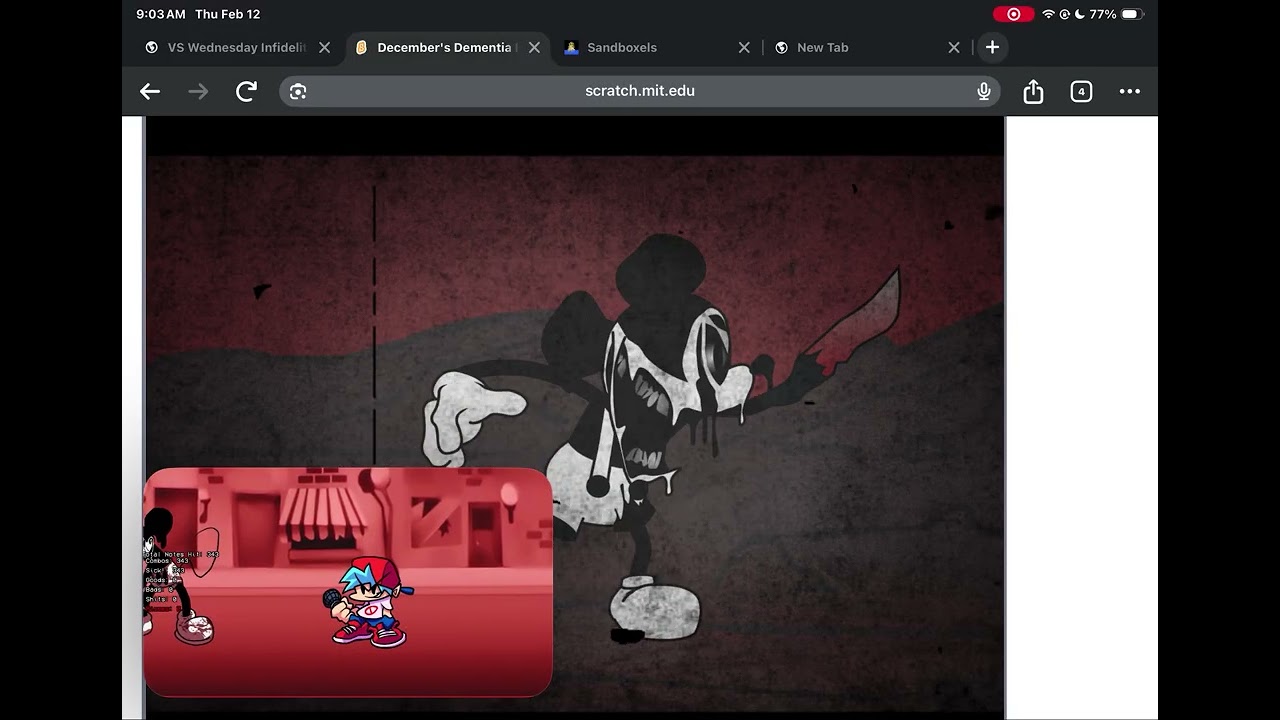Close the December's Dementia tab
This screenshot has width=1280, height=720.
click(x=534, y=47)
